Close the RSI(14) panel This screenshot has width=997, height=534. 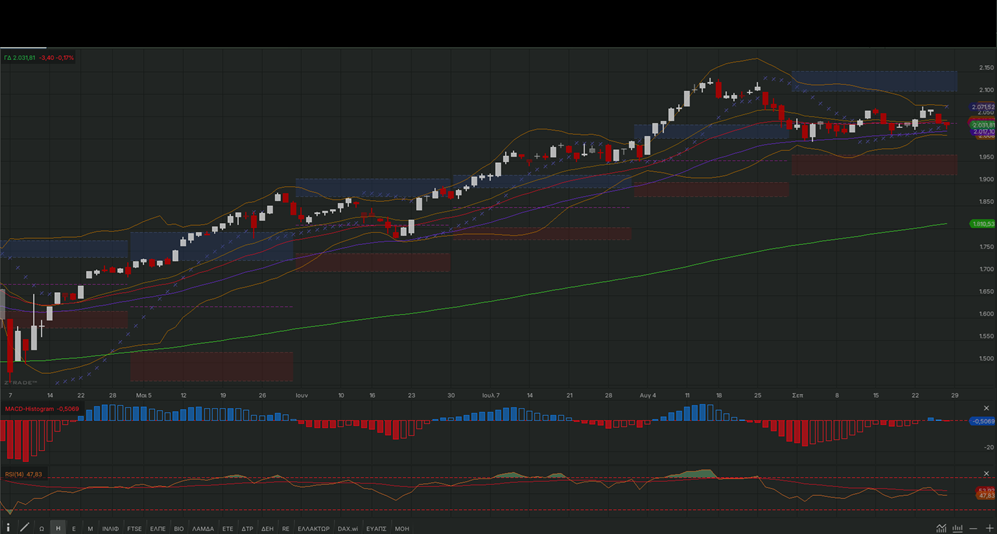(x=987, y=474)
